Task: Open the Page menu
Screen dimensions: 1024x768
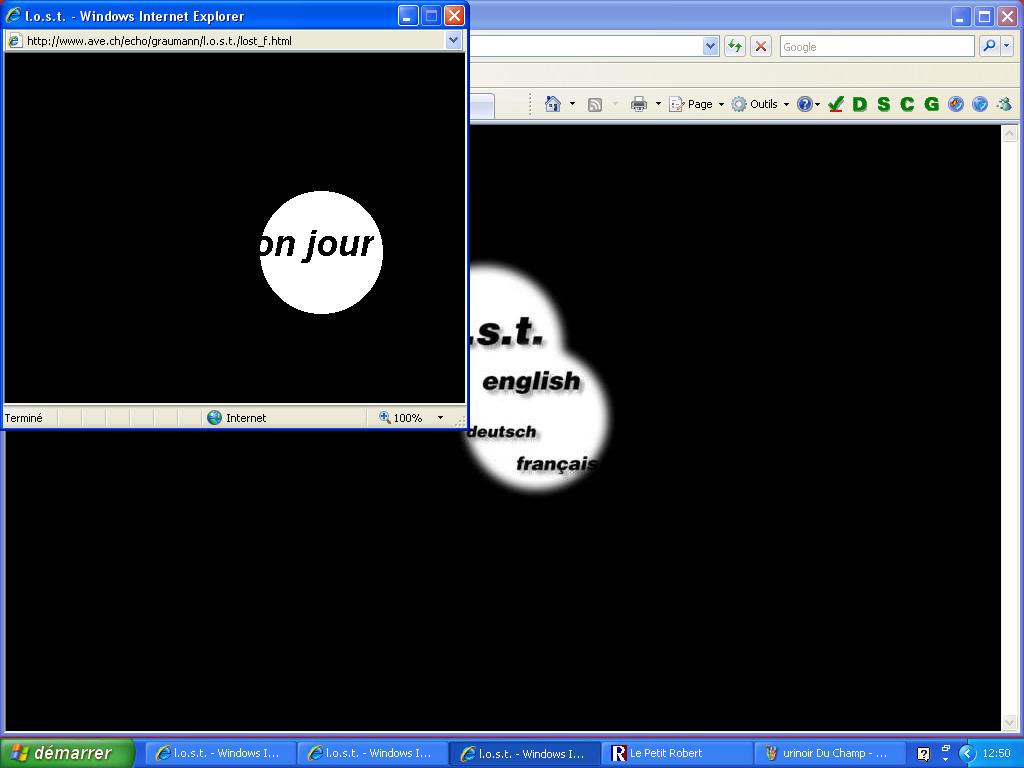Action: pos(699,104)
